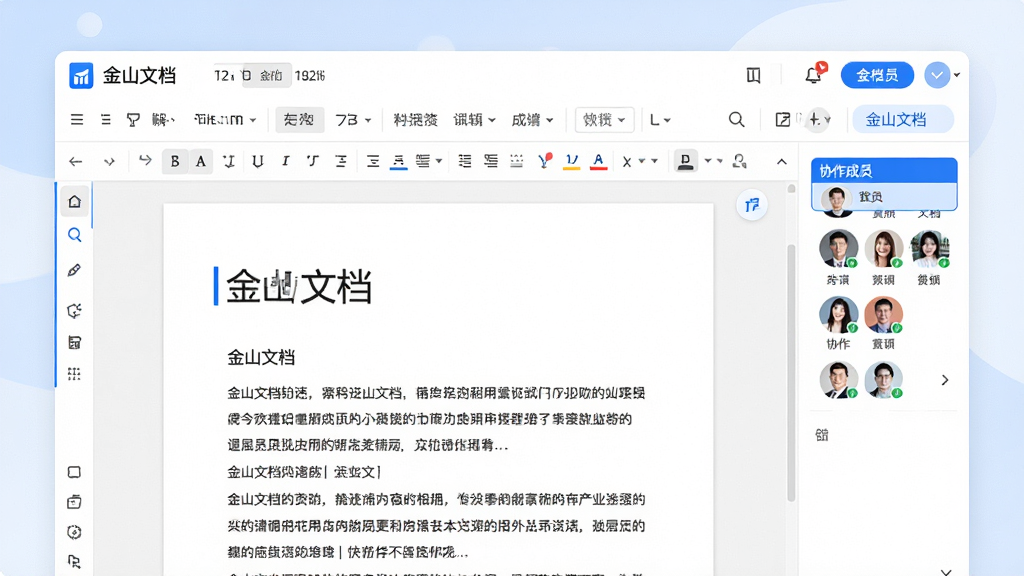Open the magnifier search icon in toolbar
Image resolution: width=1024 pixels, height=576 pixels.
736,120
